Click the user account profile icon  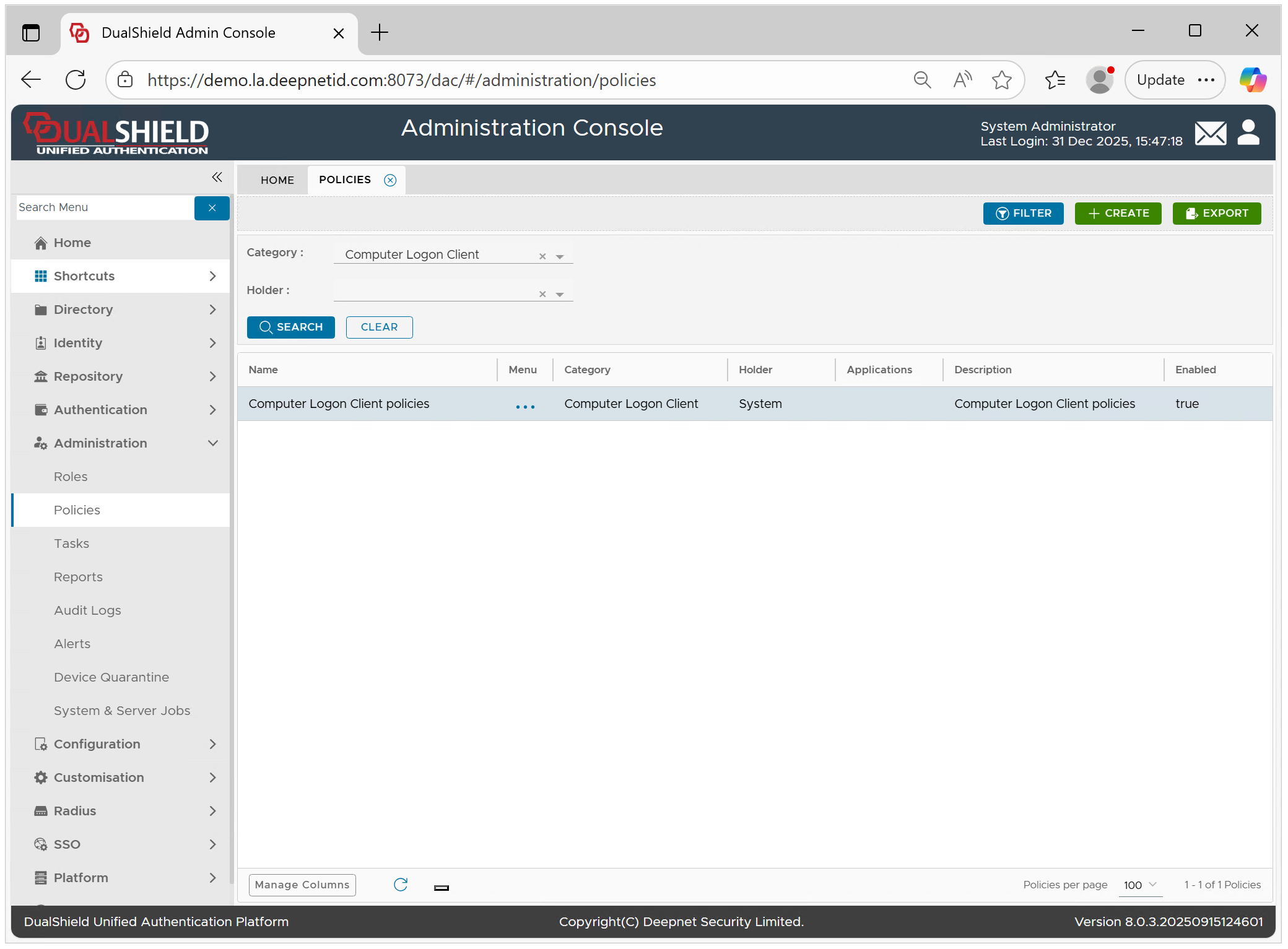point(1248,132)
